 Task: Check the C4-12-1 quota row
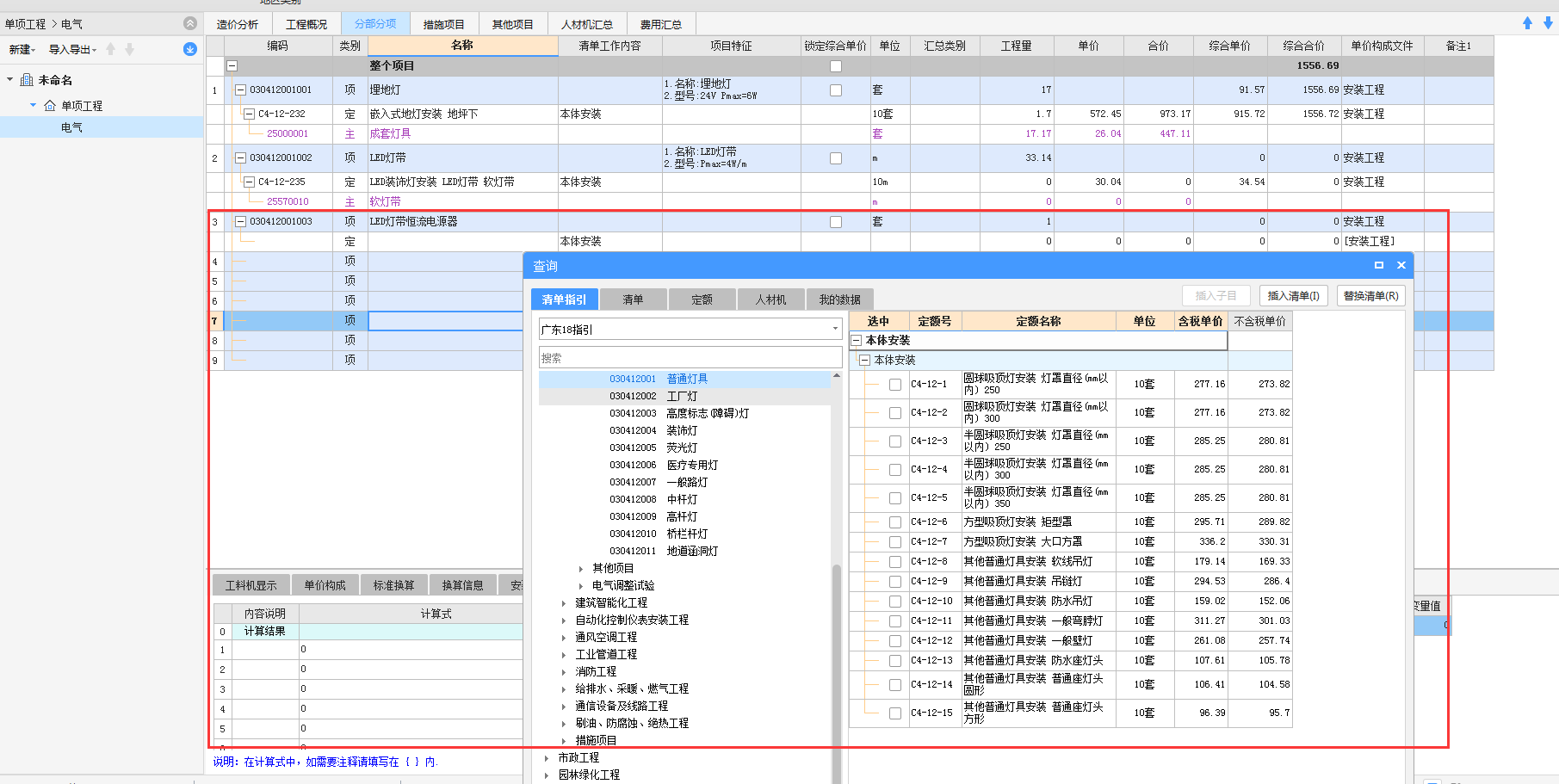click(x=895, y=385)
